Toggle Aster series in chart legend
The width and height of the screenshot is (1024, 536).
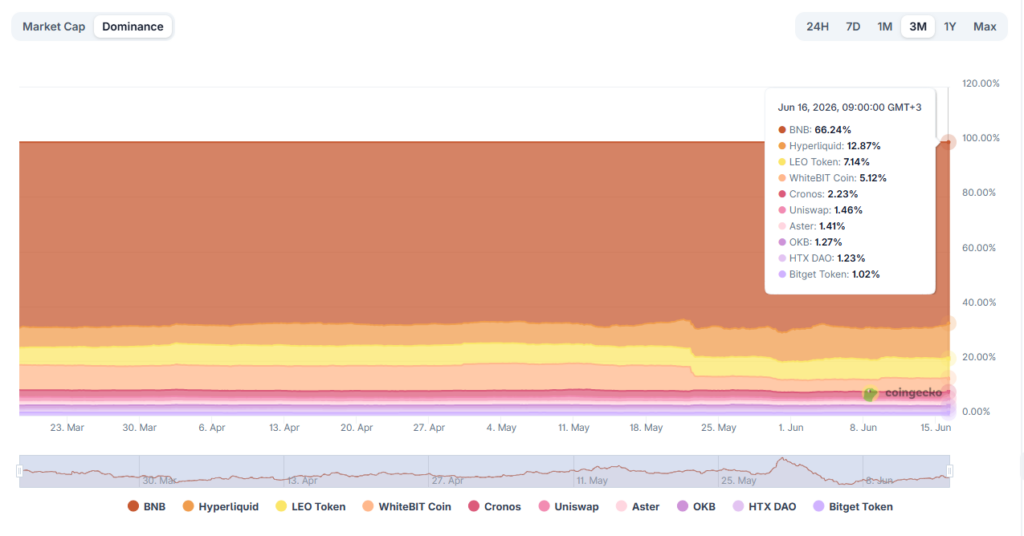click(637, 507)
